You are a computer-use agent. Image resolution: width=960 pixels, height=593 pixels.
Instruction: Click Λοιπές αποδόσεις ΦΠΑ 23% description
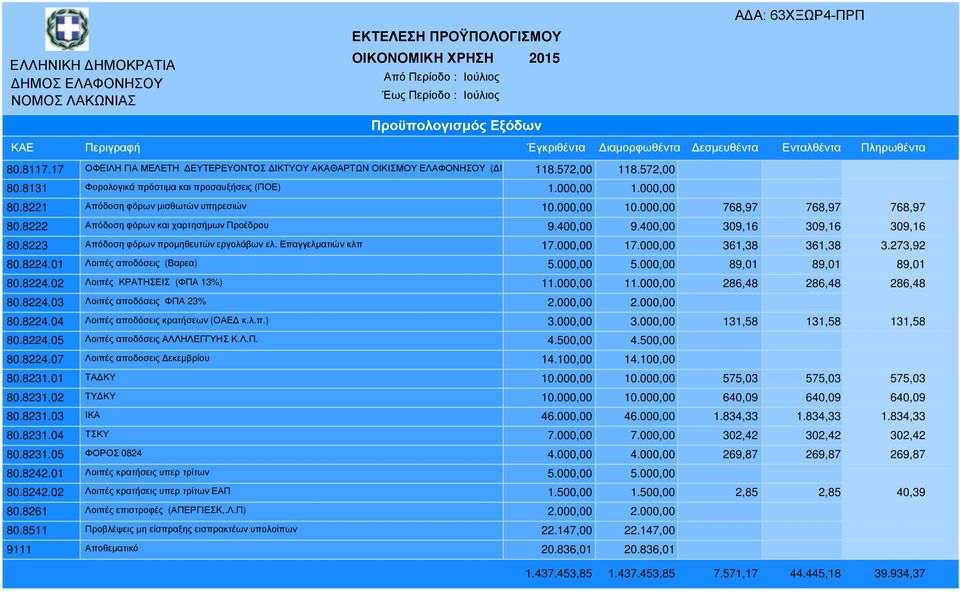tap(145, 301)
